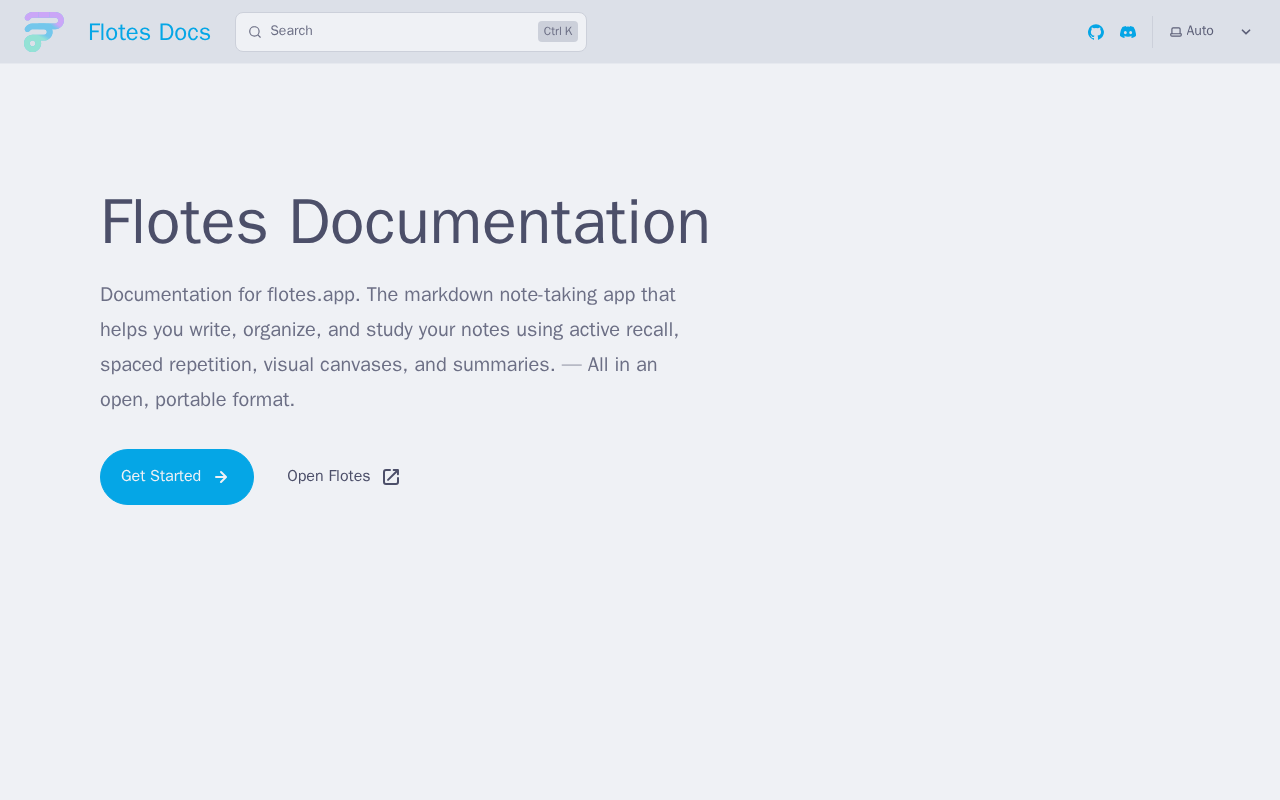Screen dimensions: 1280x800
Task: Click the arrow icon in Get Started
Action: (x=222, y=477)
